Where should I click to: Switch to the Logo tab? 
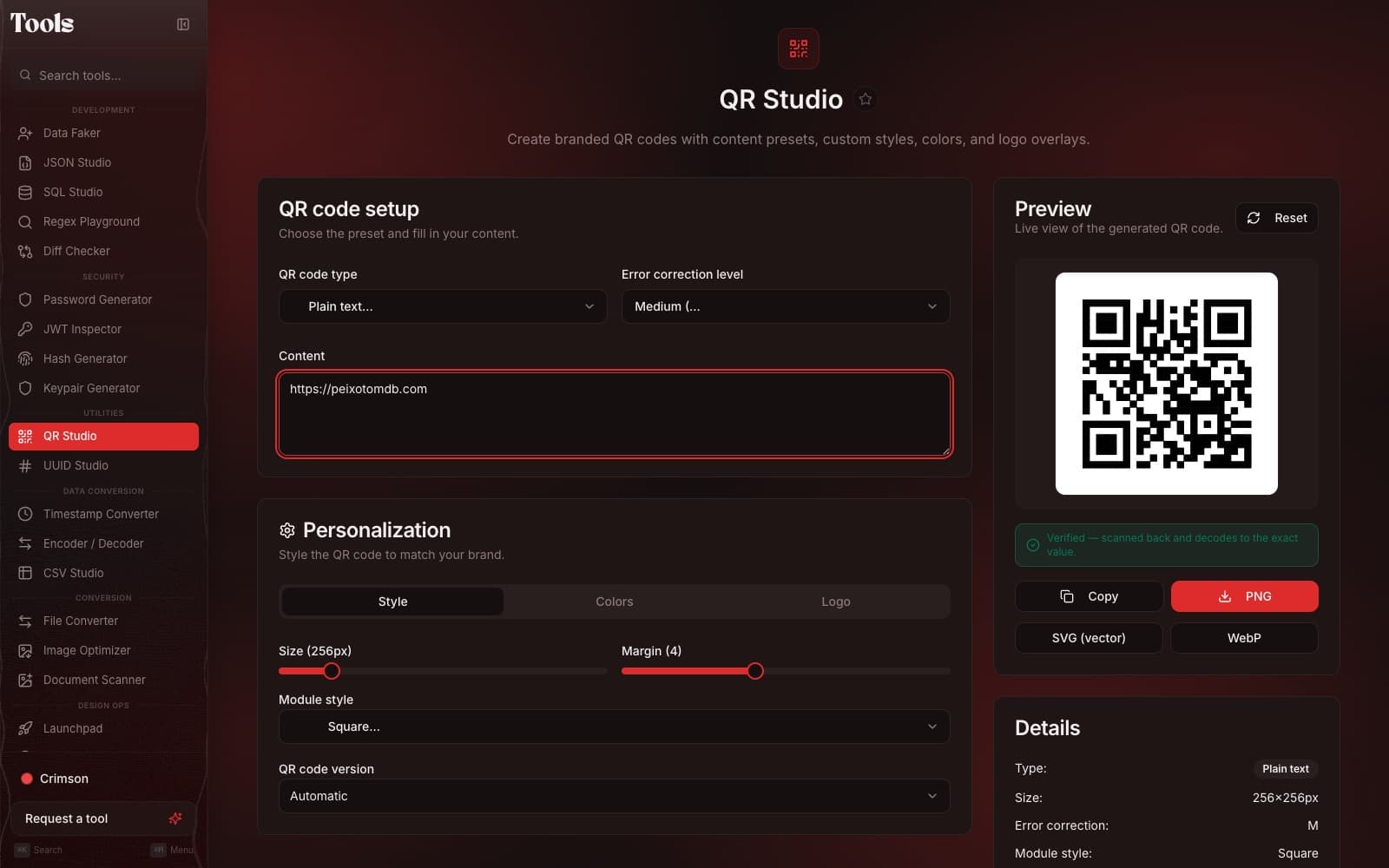pyautogui.click(x=836, y=602)
